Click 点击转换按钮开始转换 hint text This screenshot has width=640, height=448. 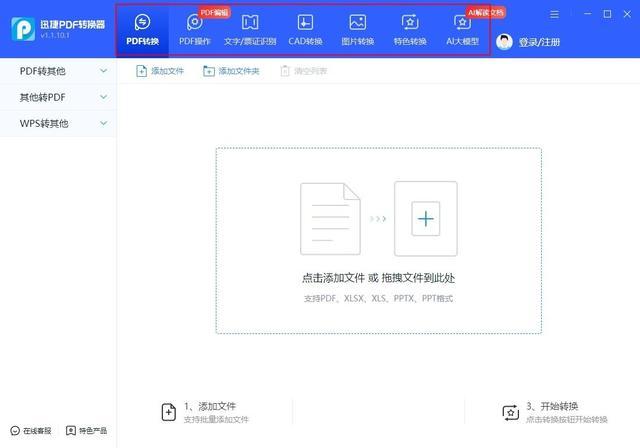[x=567, y=419]
